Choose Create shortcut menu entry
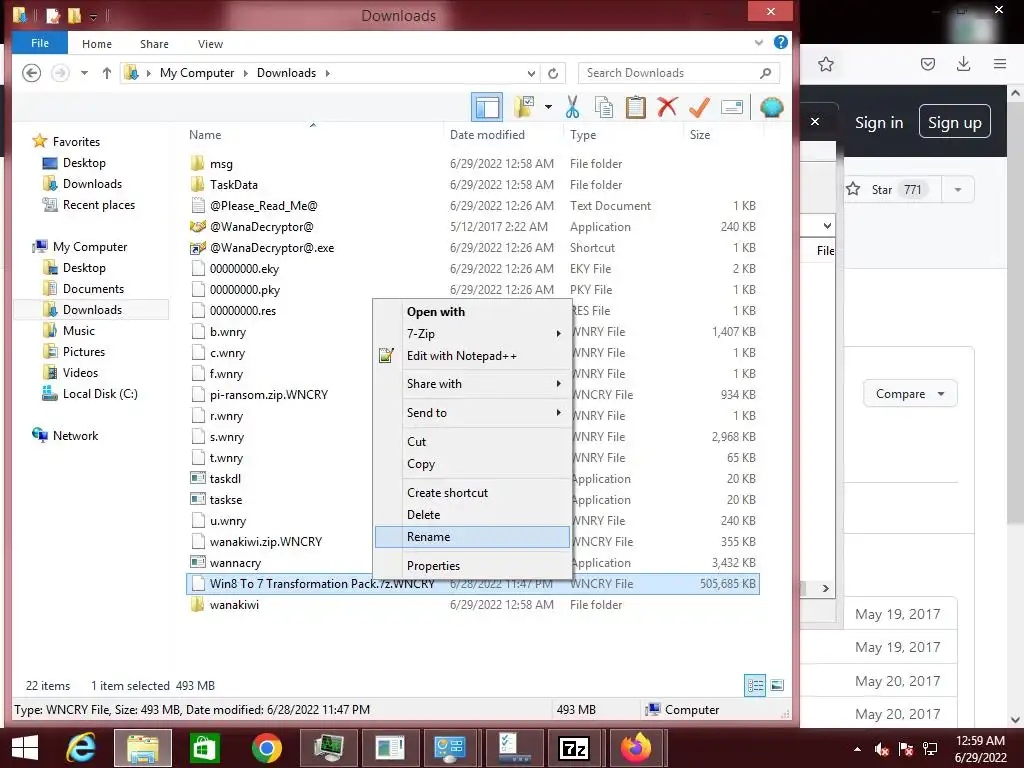 (473, 493)
